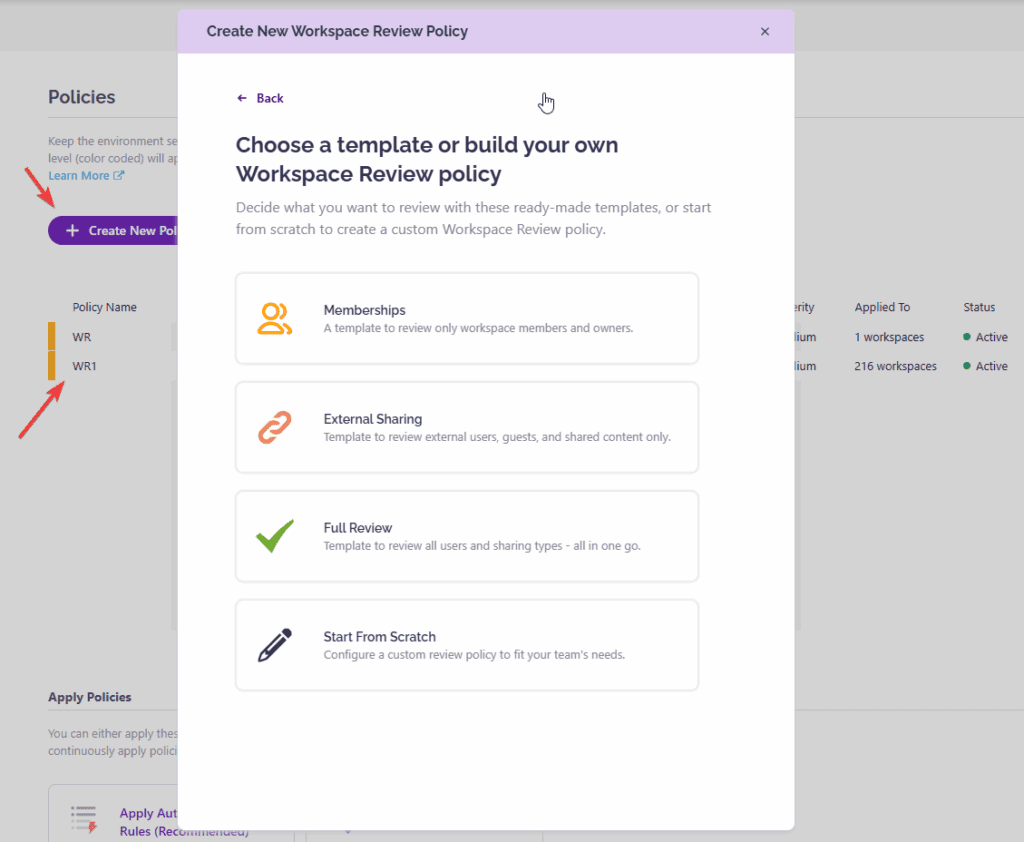The width and height of the screenshot is (1024, 842).
Task: Click the Memberships people icon
Action: pos(274,318)
